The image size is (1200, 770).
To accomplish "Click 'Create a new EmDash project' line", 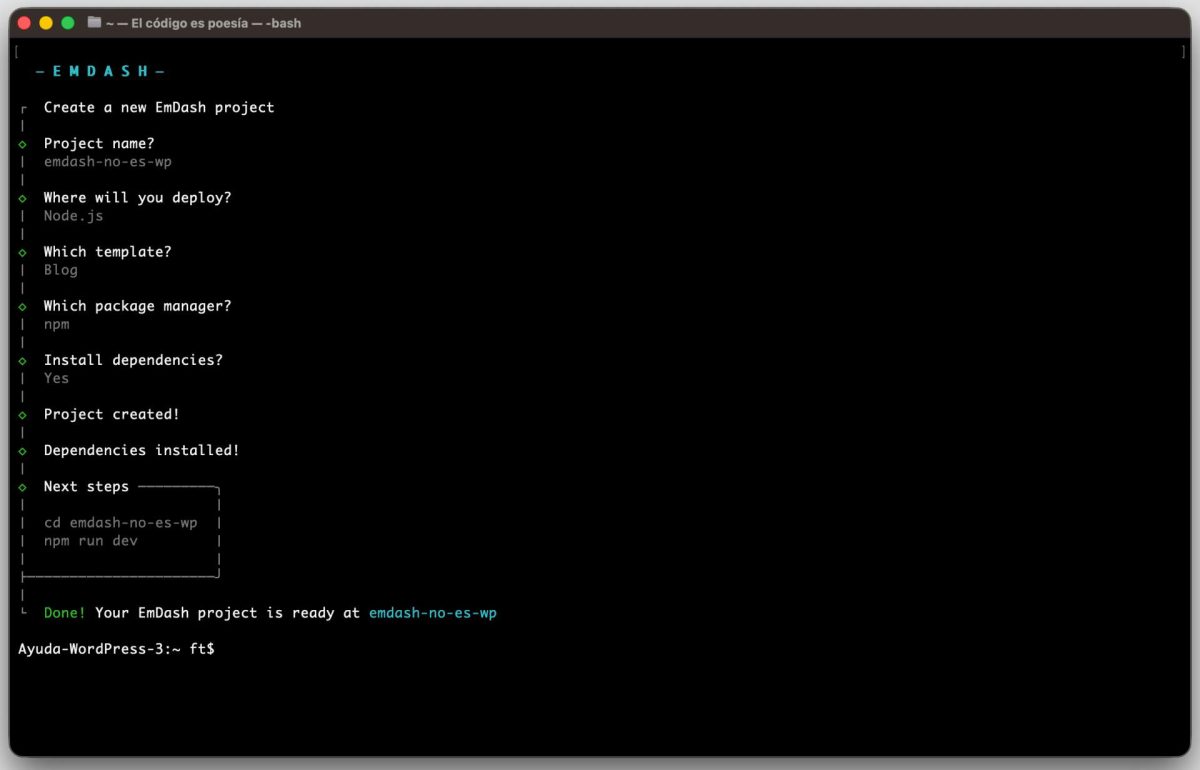I will pyautogui.click(x=159, y=107).
